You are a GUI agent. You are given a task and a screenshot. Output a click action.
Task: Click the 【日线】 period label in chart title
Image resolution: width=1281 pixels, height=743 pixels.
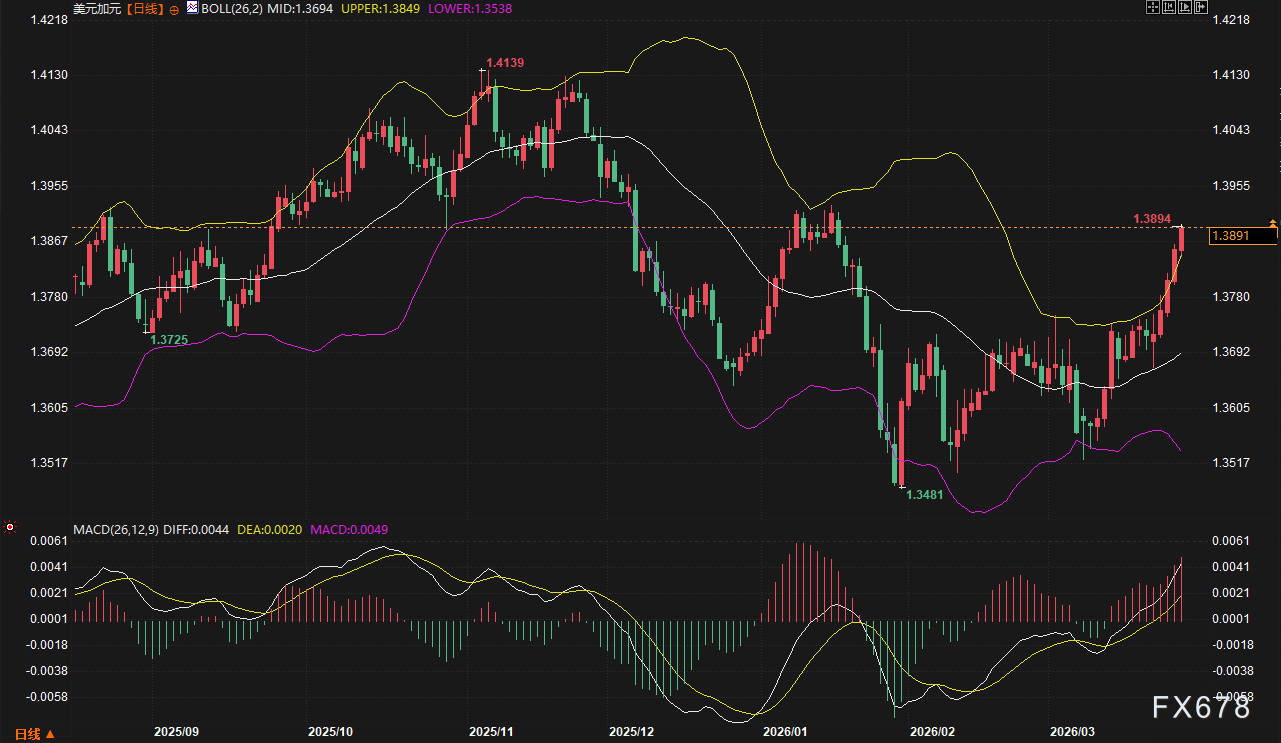point(143,9)
